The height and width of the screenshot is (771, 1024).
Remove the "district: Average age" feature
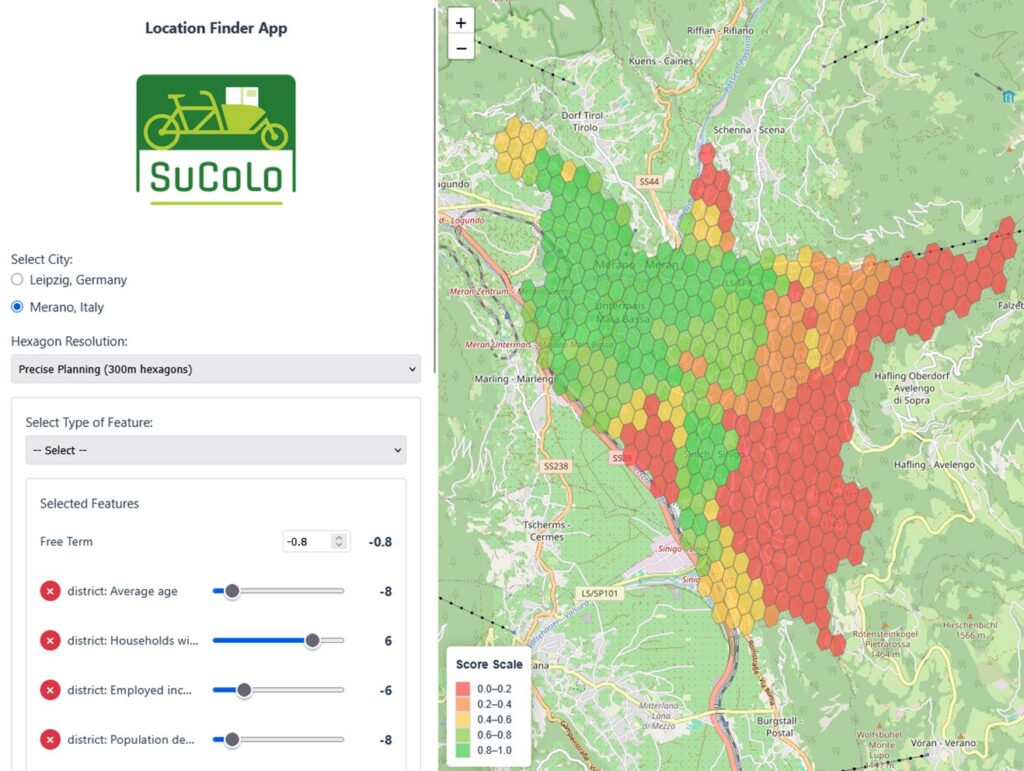pyautogui.click(x=50, y=590)
